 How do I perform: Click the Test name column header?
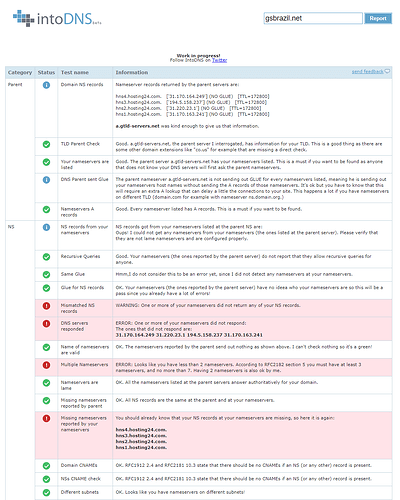pyautogui.click(x=75, y=72)
